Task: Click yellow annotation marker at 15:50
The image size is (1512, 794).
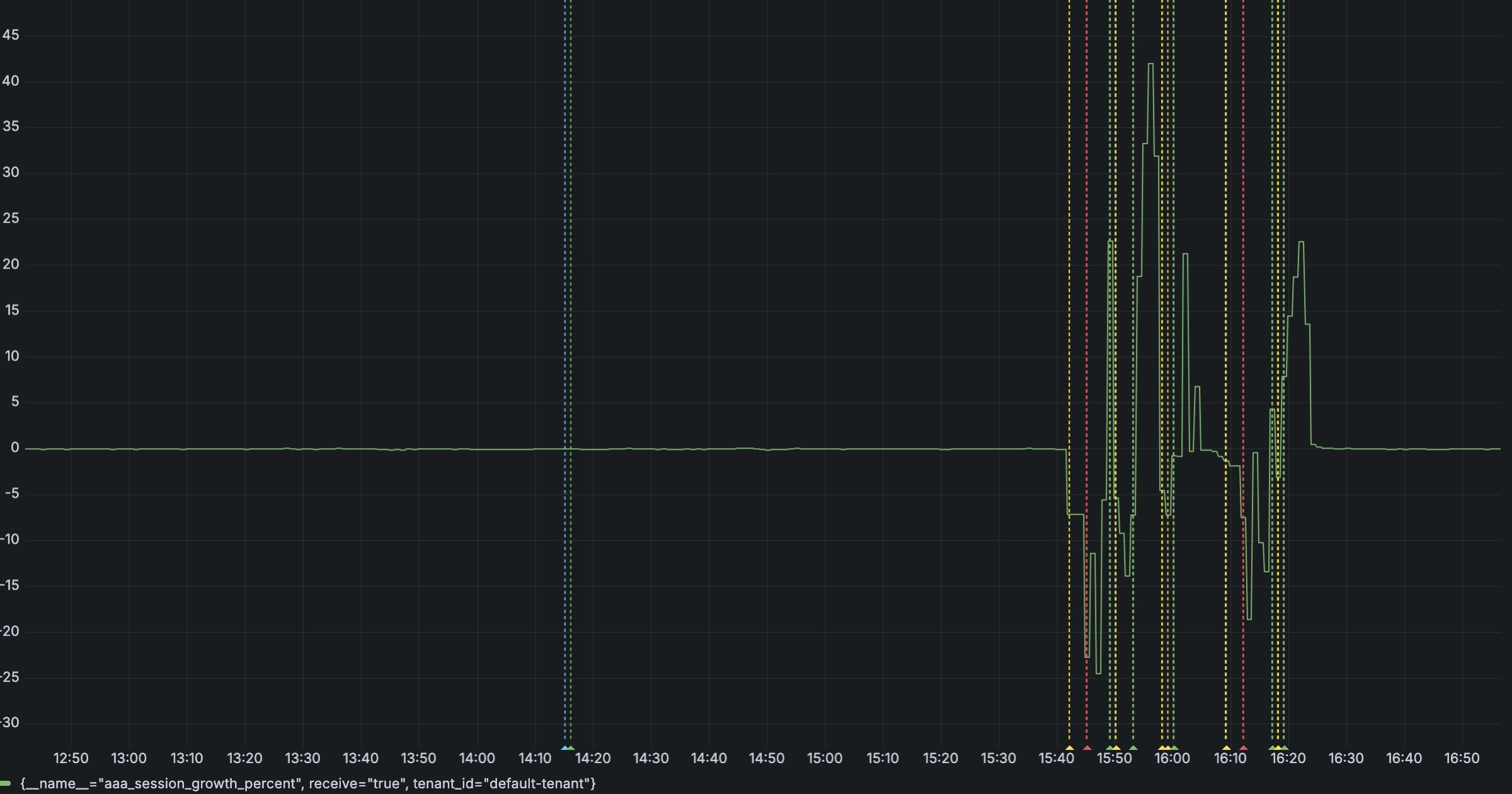Action: (x=1116, y=749)
